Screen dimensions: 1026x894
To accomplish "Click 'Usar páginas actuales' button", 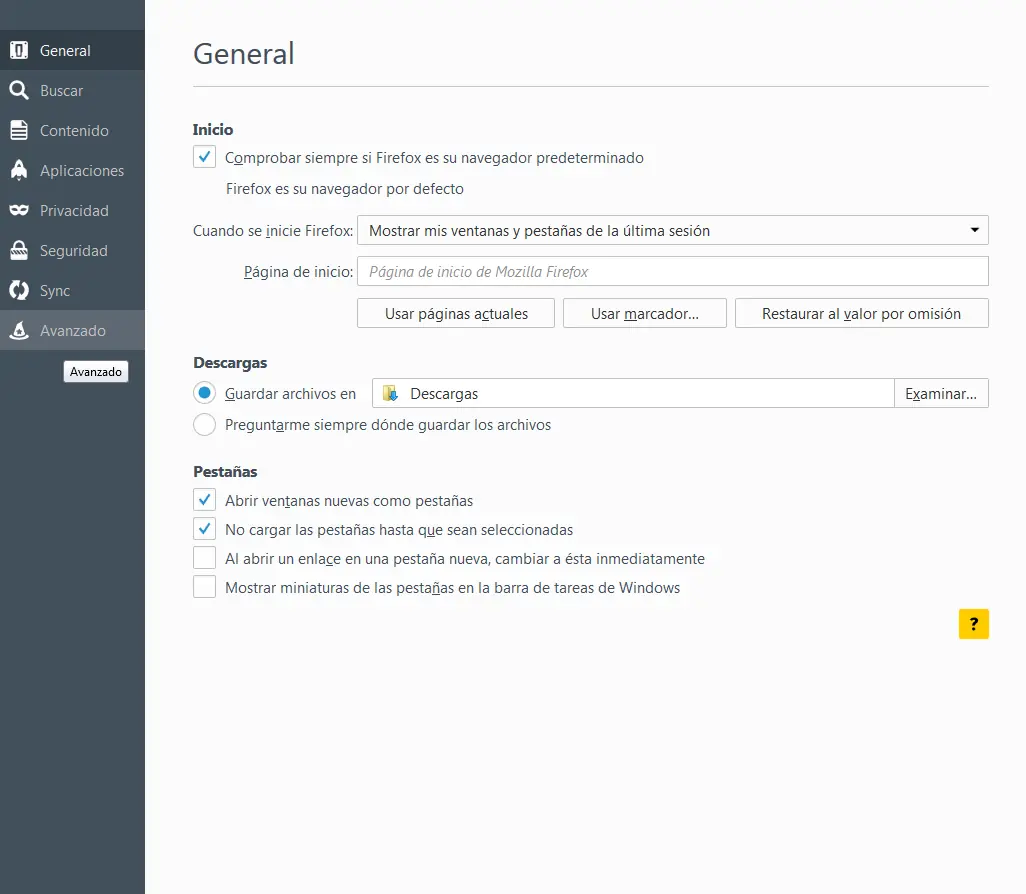I will [x=456, y=313].
